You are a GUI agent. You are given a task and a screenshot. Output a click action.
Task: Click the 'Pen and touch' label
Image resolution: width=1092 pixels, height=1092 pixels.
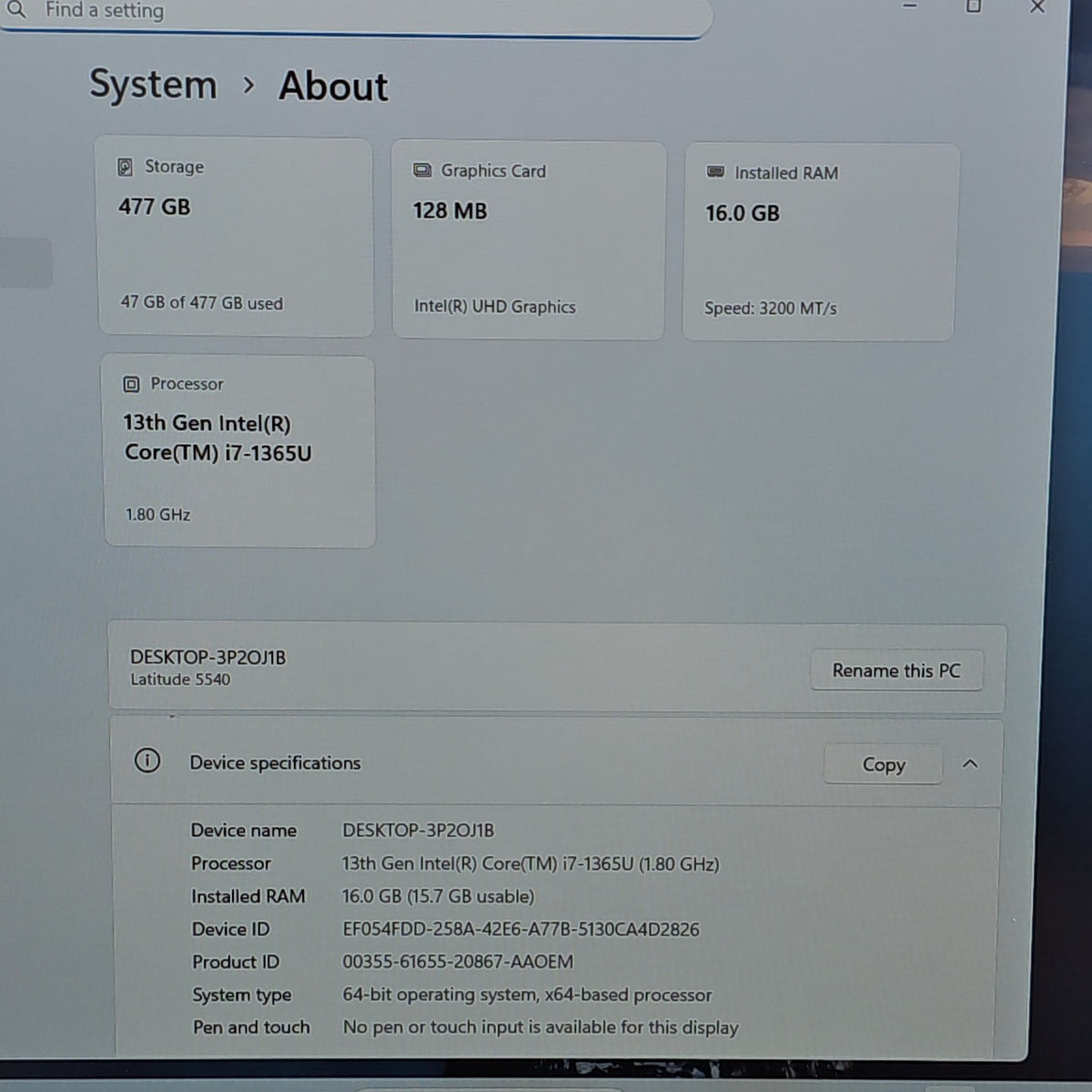[252, 1027]
